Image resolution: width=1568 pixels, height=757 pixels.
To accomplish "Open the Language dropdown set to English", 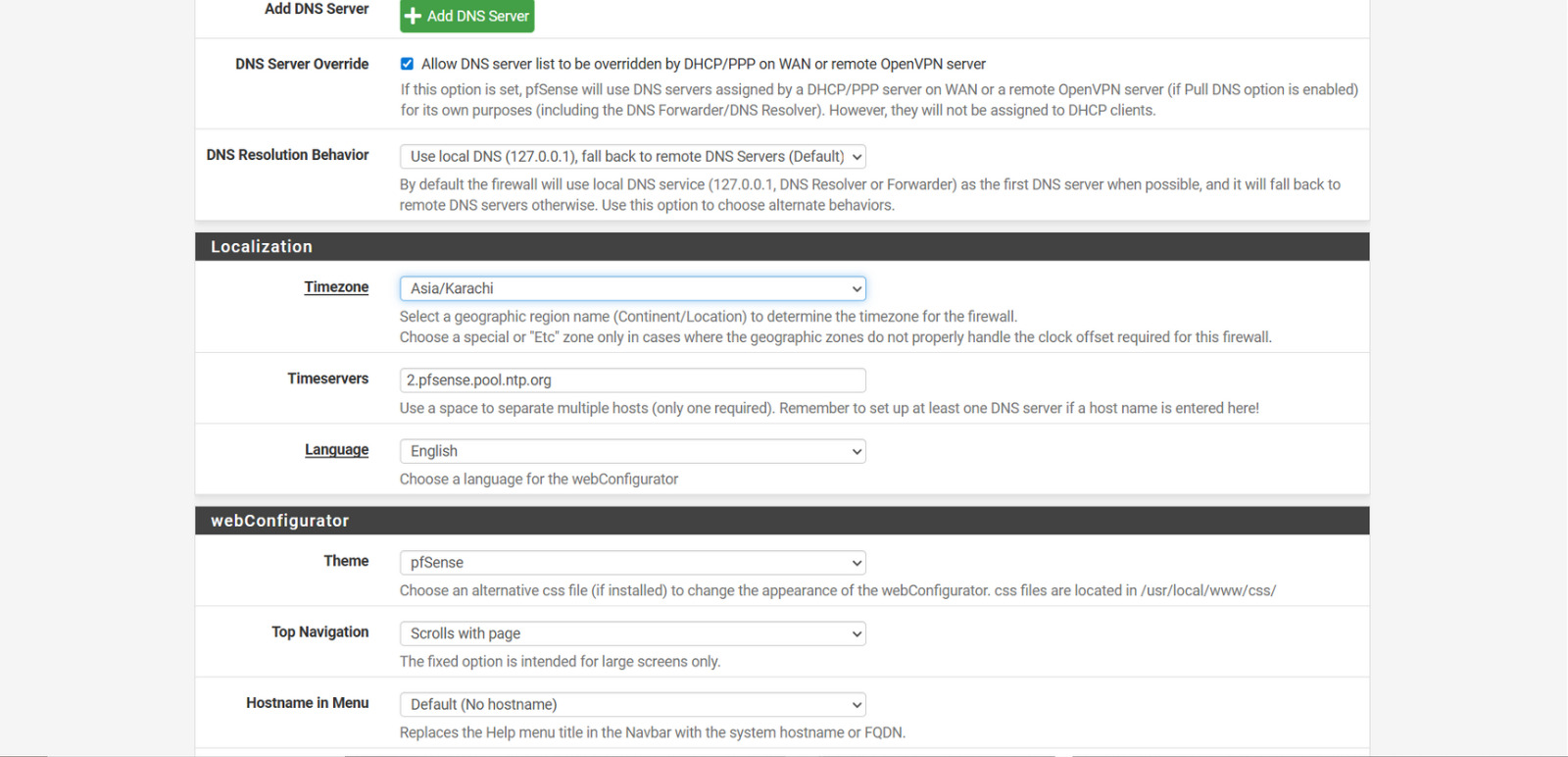I will (632, 451).
